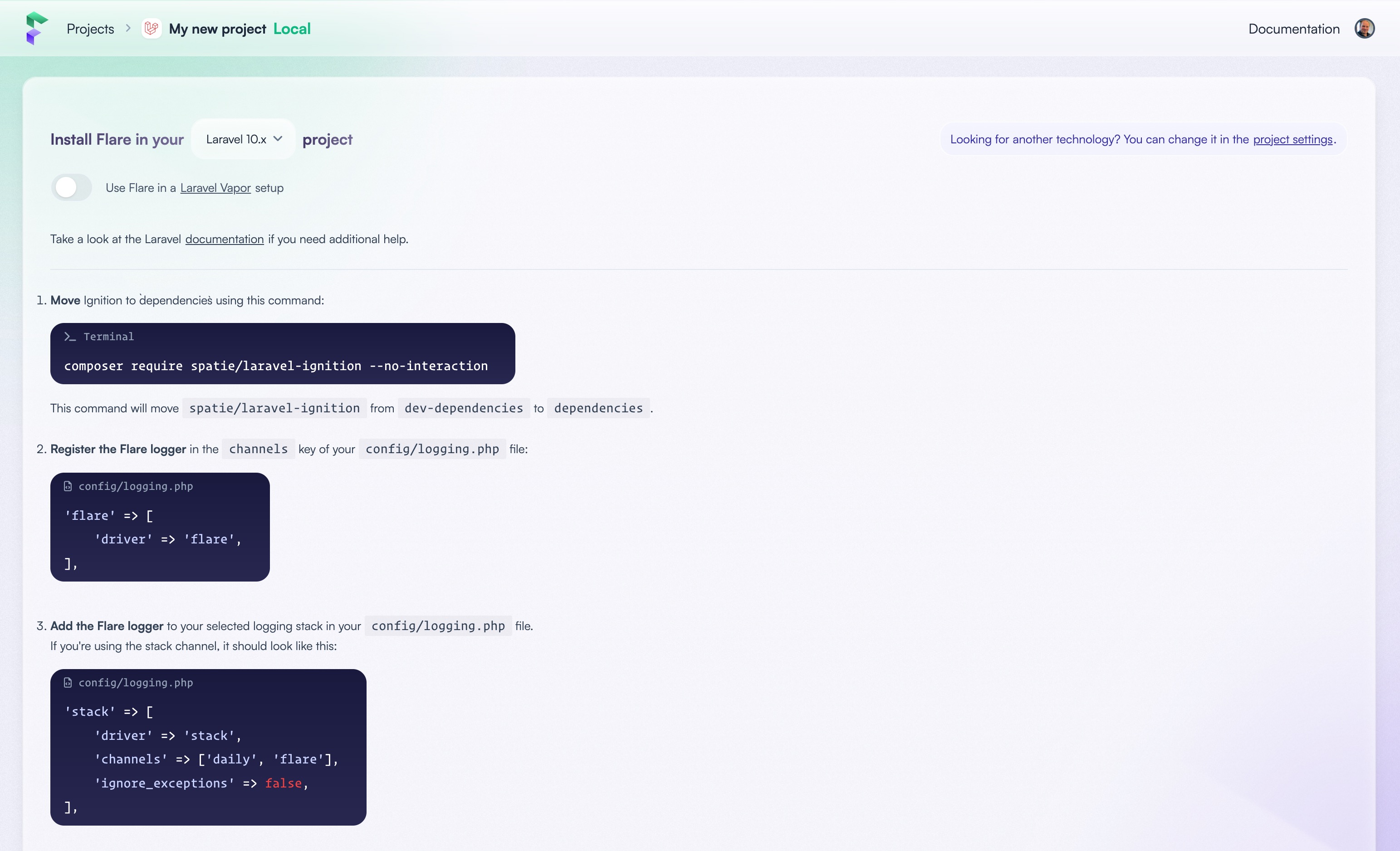1400x851 pixels.
Task: Open My new project breadcrumb item
Action: pyautogui.click(x=218, y=29)
